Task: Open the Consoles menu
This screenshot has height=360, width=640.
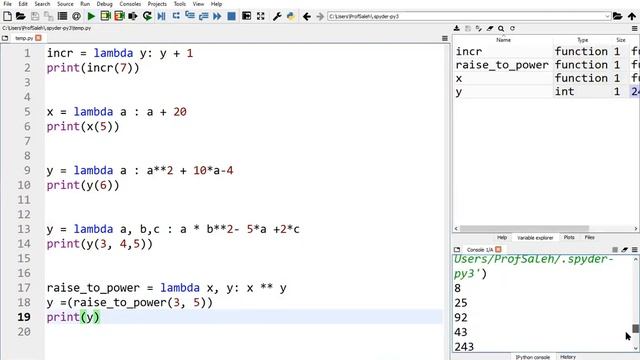Action: coord(130,4)
